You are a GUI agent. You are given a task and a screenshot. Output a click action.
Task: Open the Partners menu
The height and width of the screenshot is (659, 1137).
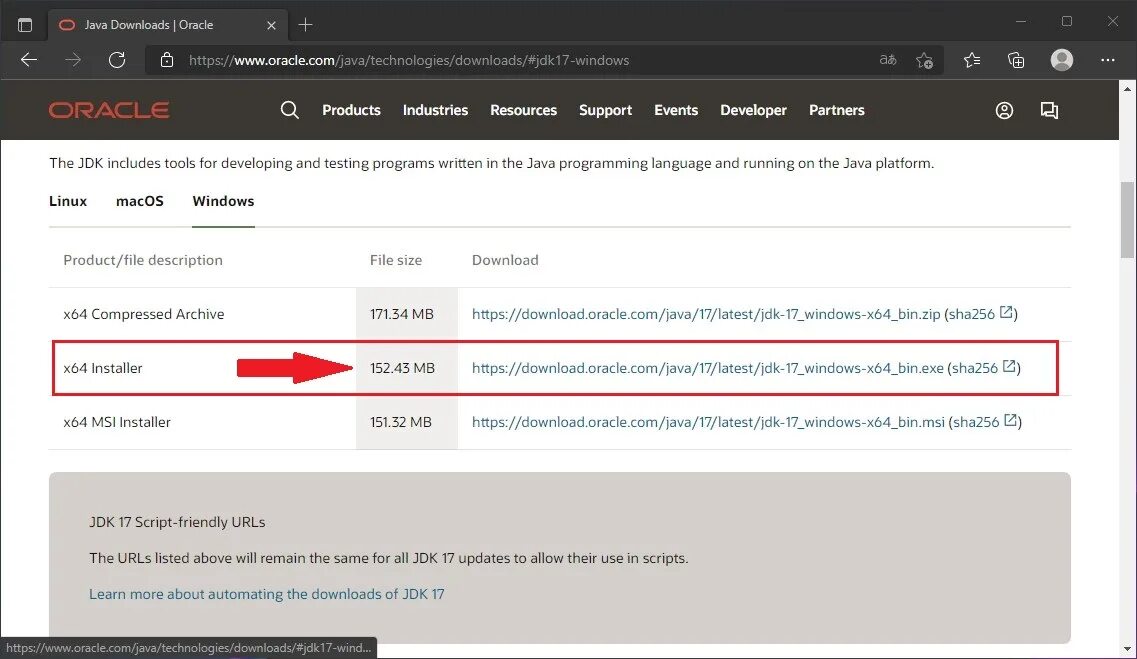pos(837,110)
